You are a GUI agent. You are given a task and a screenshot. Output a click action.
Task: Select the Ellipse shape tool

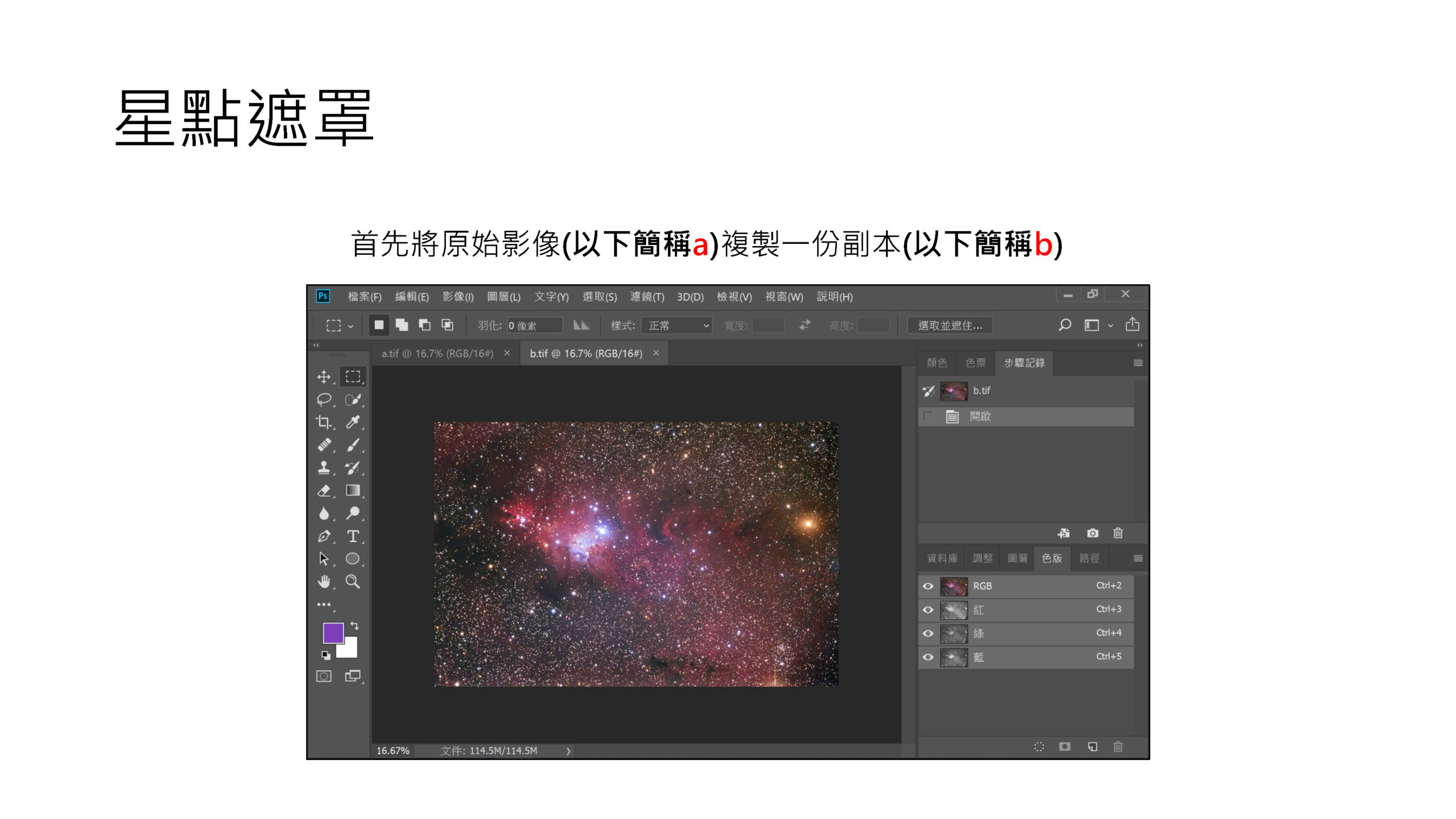coord(353,559)
